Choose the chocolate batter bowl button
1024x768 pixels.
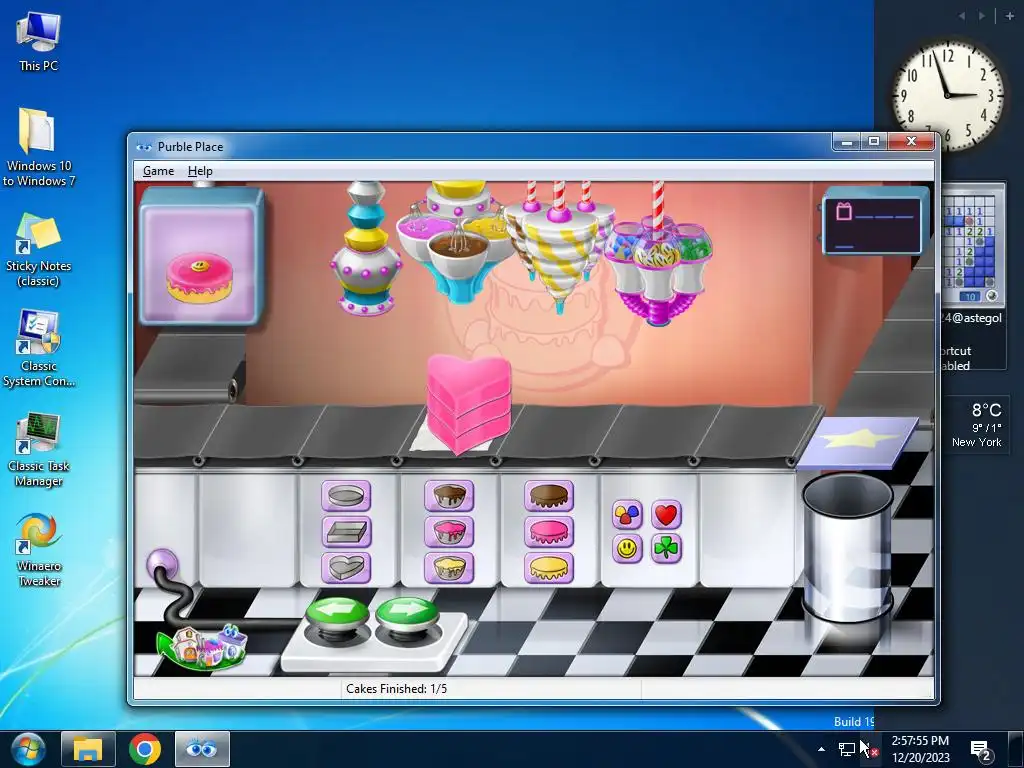click(x=449, y=496)
